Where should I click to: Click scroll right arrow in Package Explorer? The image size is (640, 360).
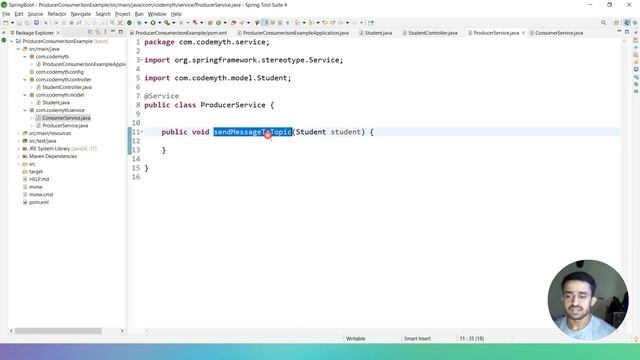click(x=122, y=331)
